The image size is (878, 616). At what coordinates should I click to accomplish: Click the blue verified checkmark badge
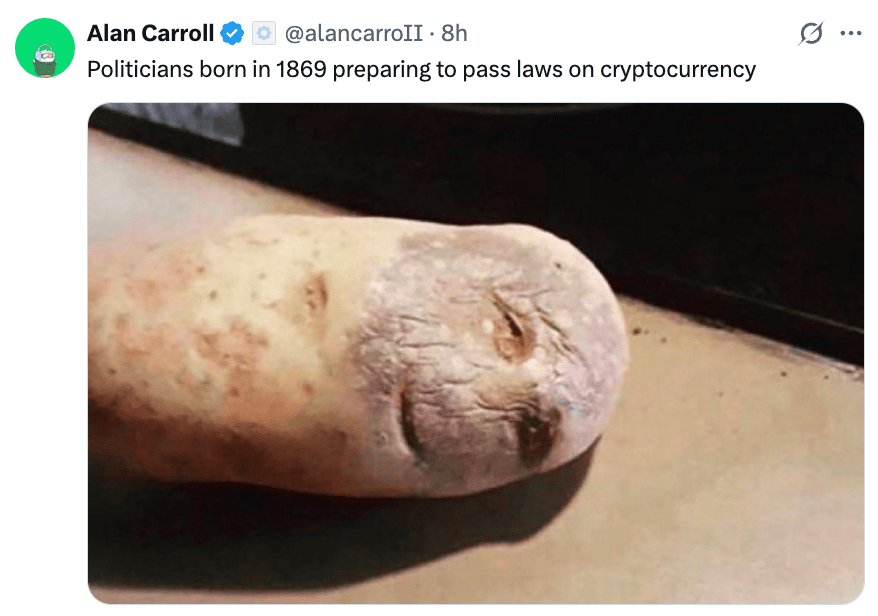coord(232,34)
